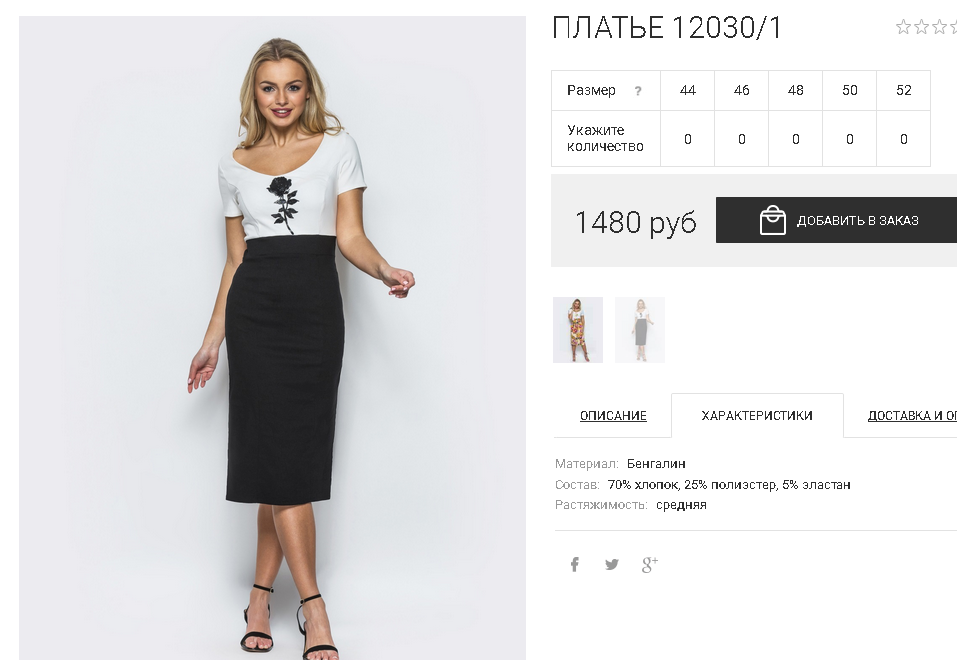View the floral skirt dress thumbnail

click(x=578, y=330)
